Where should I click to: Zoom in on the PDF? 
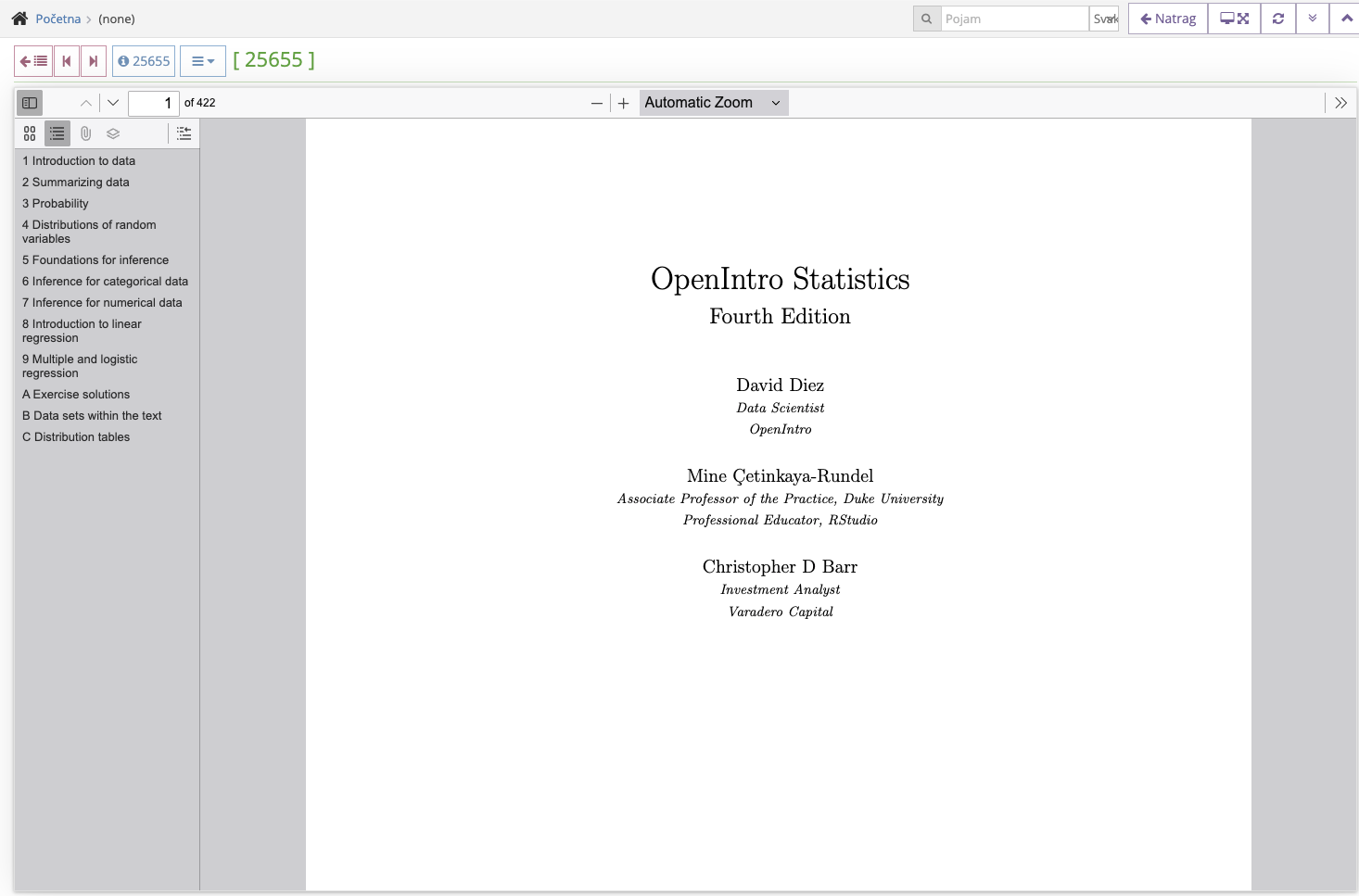click(x=624, y=103)
